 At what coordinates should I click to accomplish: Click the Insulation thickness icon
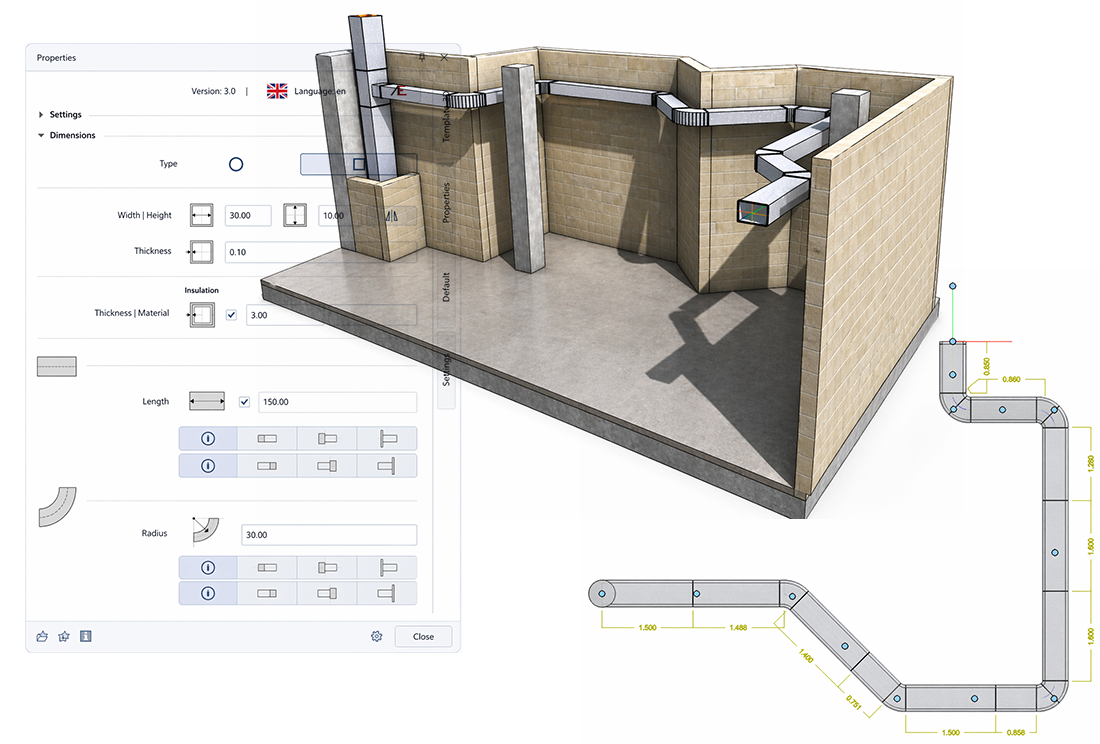(201, 315)
